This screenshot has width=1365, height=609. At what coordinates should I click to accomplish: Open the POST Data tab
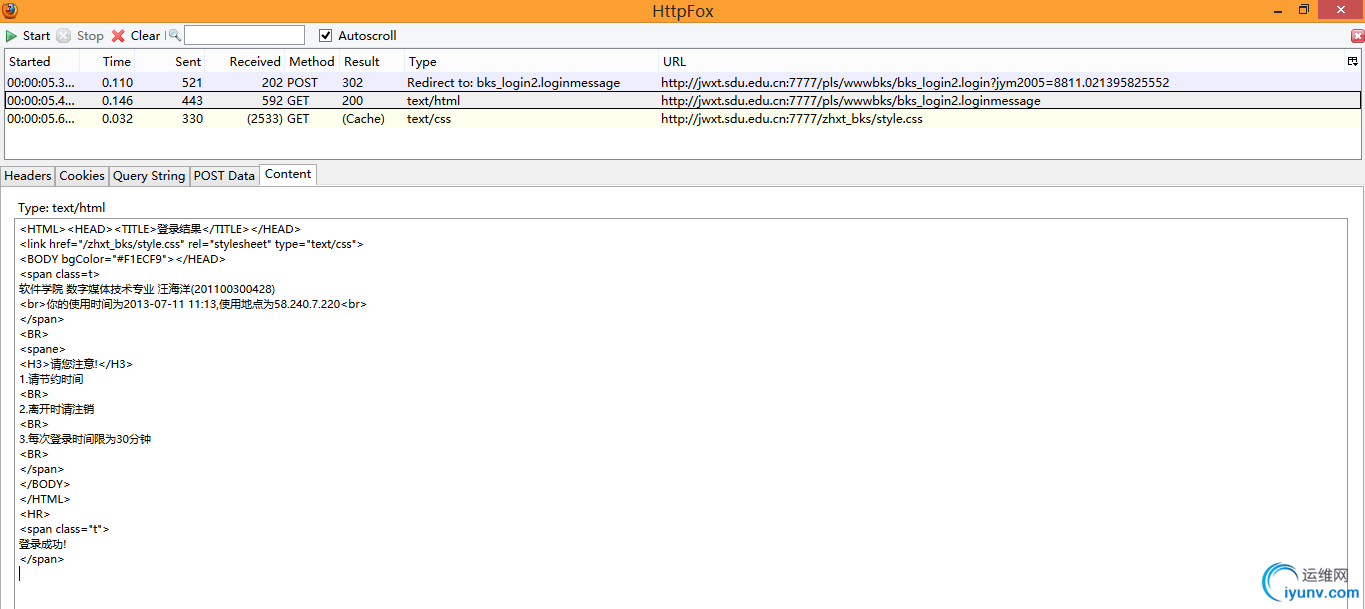click(x=224, y=176)
